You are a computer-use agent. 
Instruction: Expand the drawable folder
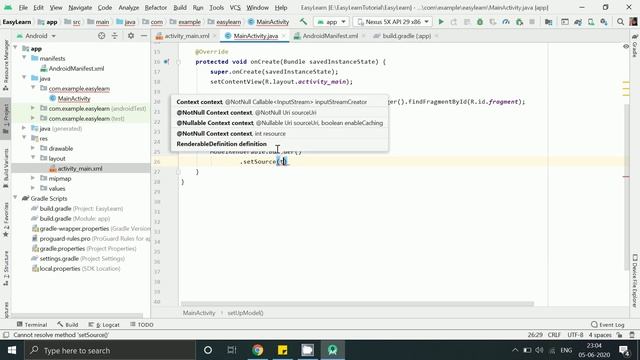(x=33, y=148)
